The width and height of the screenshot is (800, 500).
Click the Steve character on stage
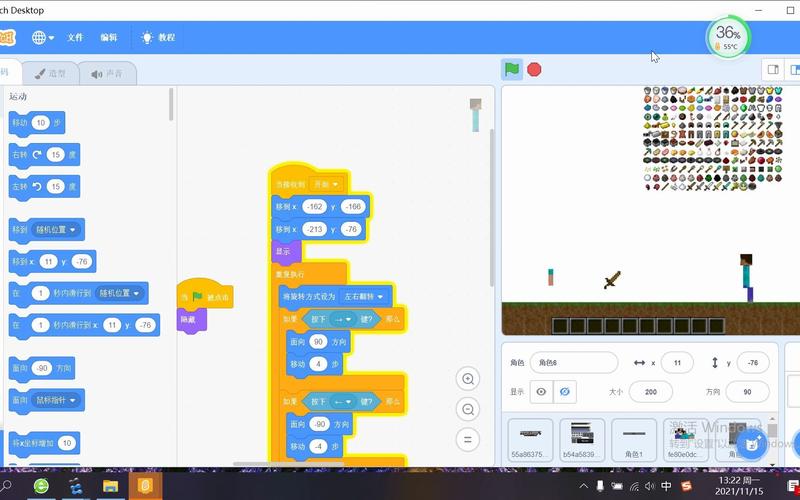point(746,278)
